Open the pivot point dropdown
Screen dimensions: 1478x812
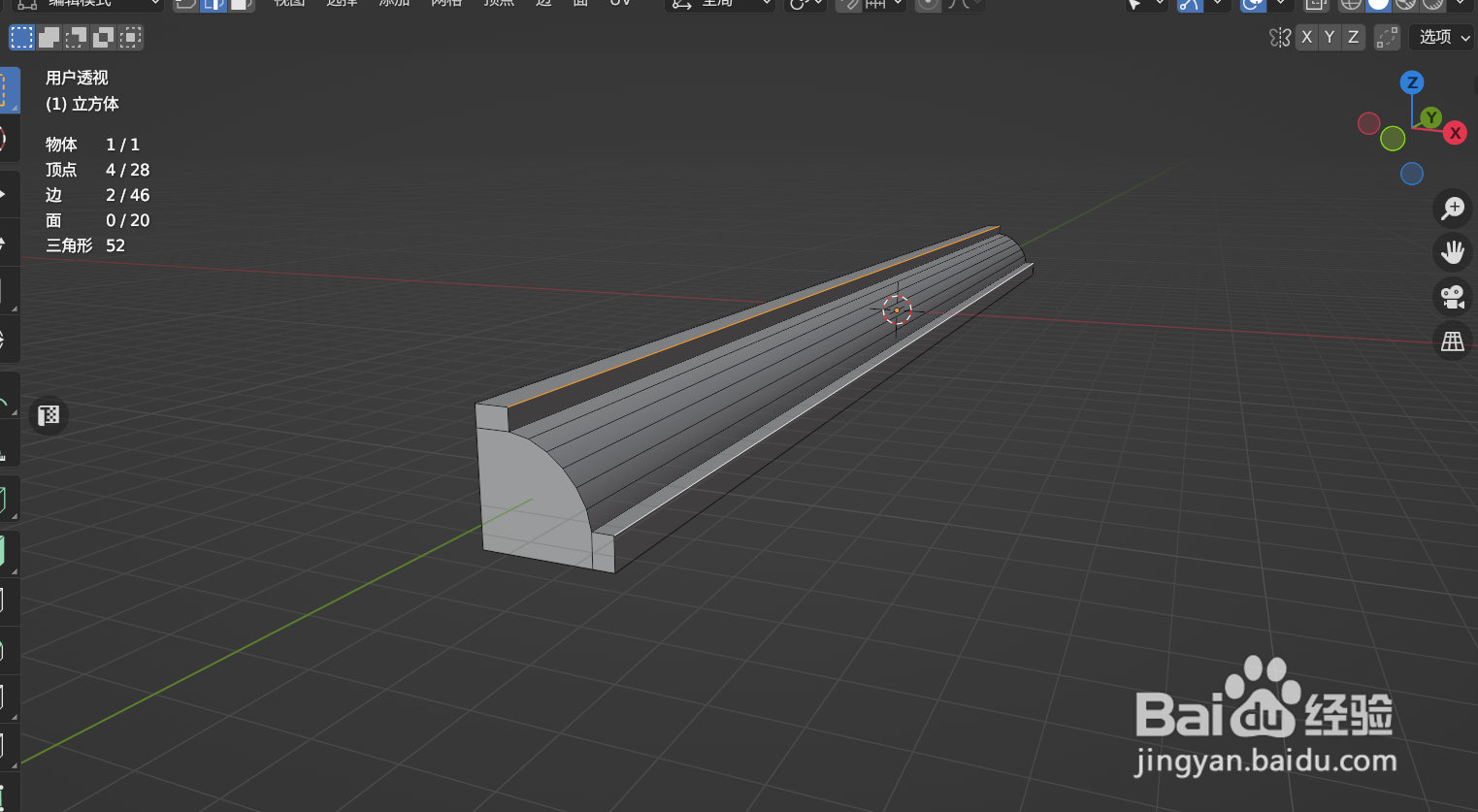[805, 4]
